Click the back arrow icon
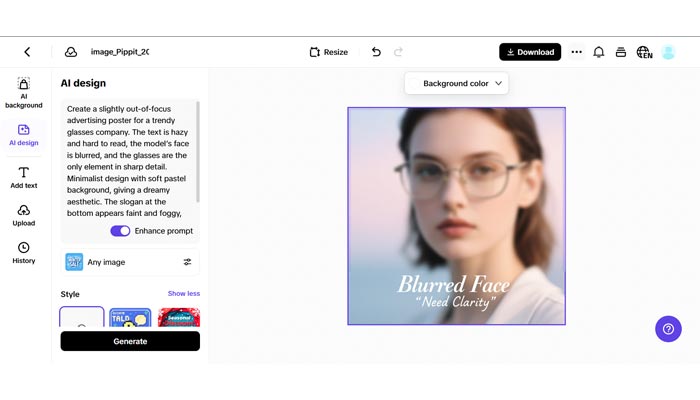Viewport: 700px width, 400px height. click(27, 52)
